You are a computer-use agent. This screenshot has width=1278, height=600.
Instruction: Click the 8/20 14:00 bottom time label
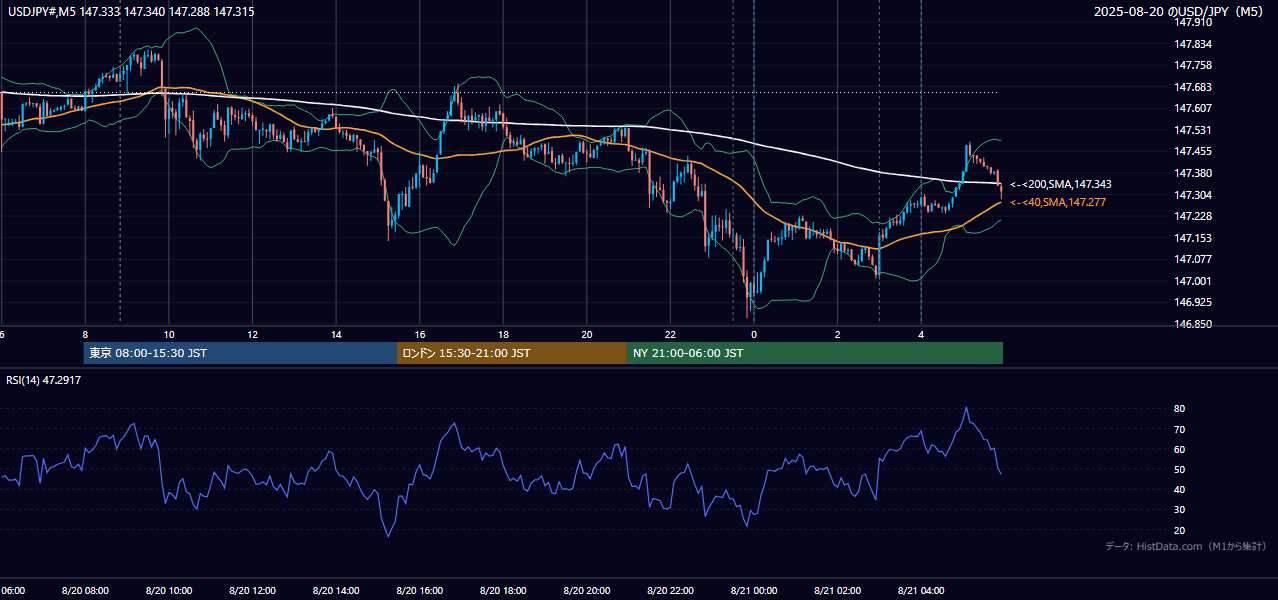pyautogui.click(x=336, y=591)
